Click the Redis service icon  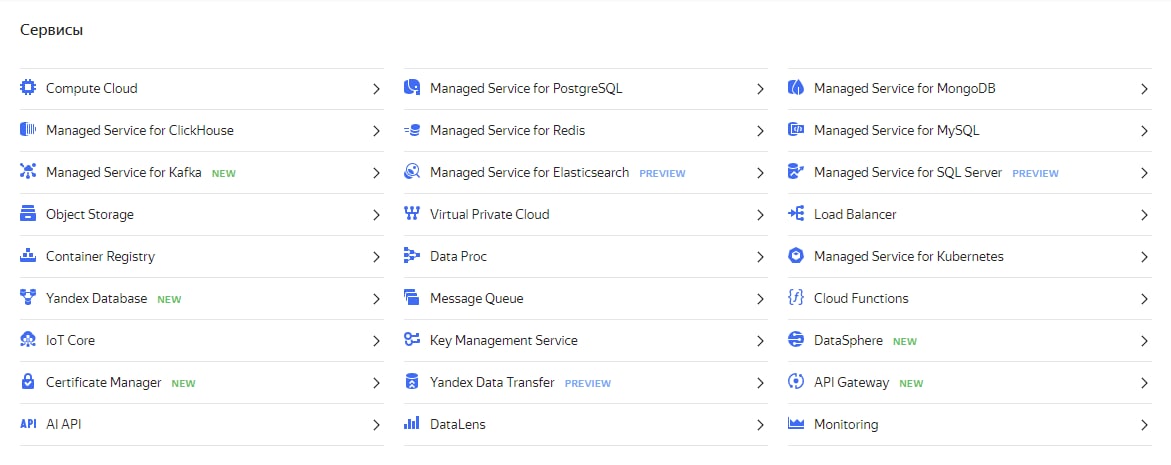point(411,130)
